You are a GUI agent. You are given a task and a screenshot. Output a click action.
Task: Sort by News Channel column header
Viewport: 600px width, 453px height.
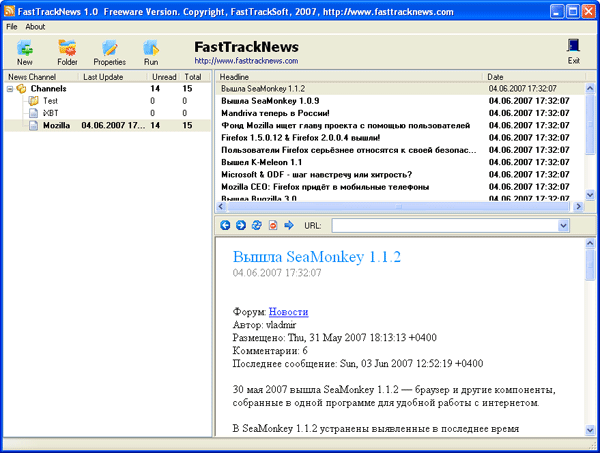tap(41, 77)
